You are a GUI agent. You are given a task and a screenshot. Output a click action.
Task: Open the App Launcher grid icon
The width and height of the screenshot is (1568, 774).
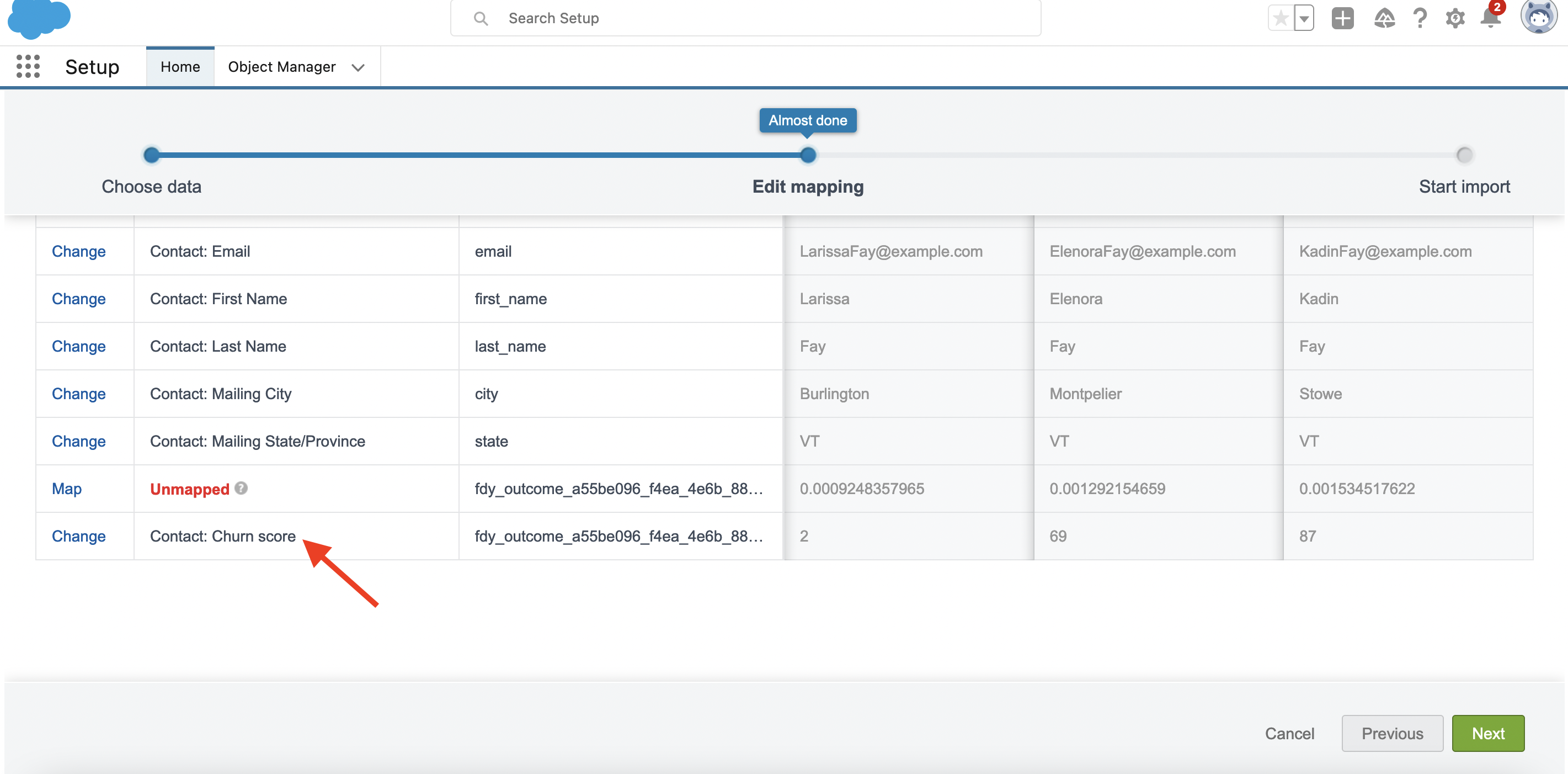[x=28, y=66]
